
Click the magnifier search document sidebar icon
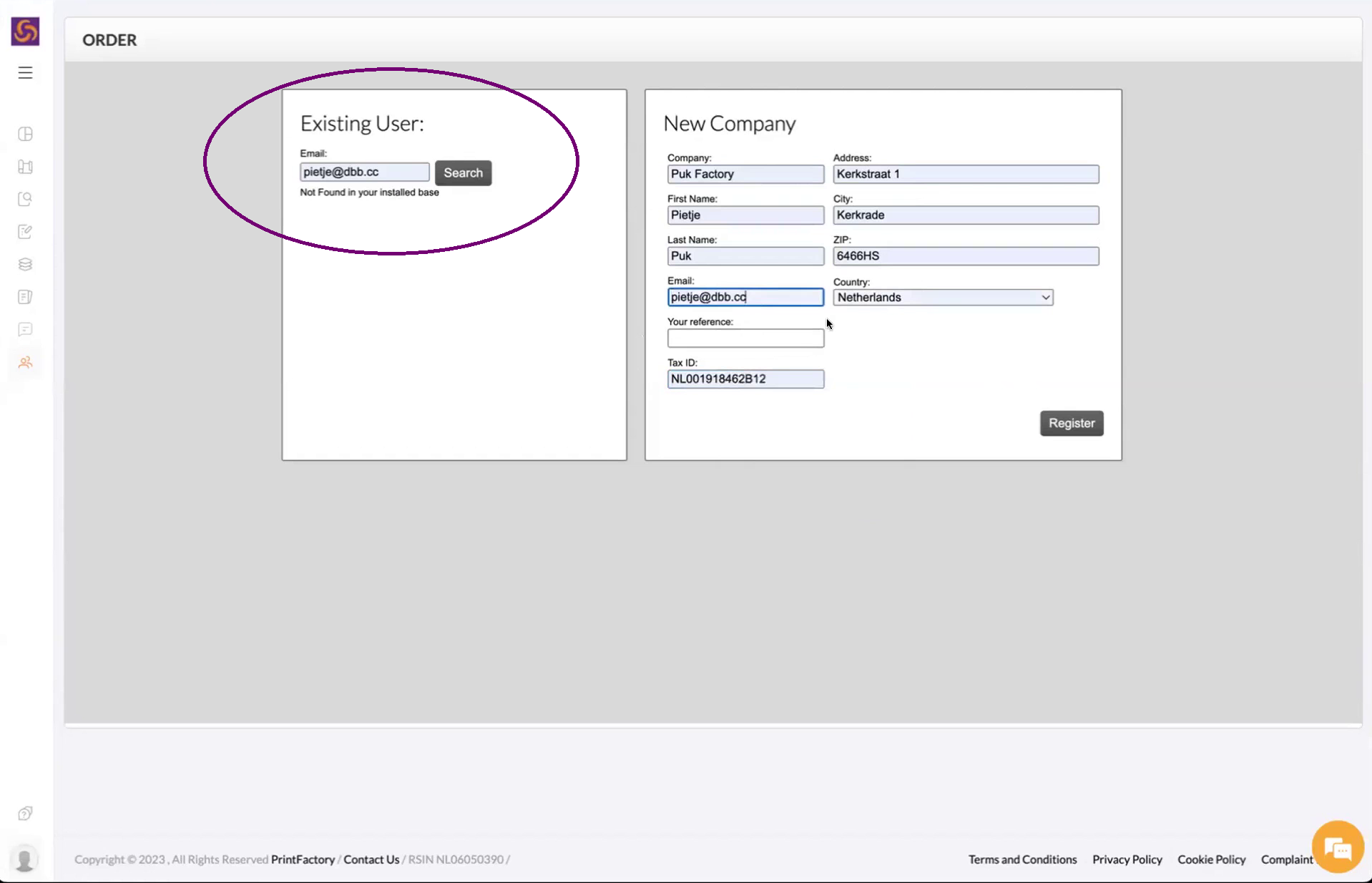click(25, 199)
